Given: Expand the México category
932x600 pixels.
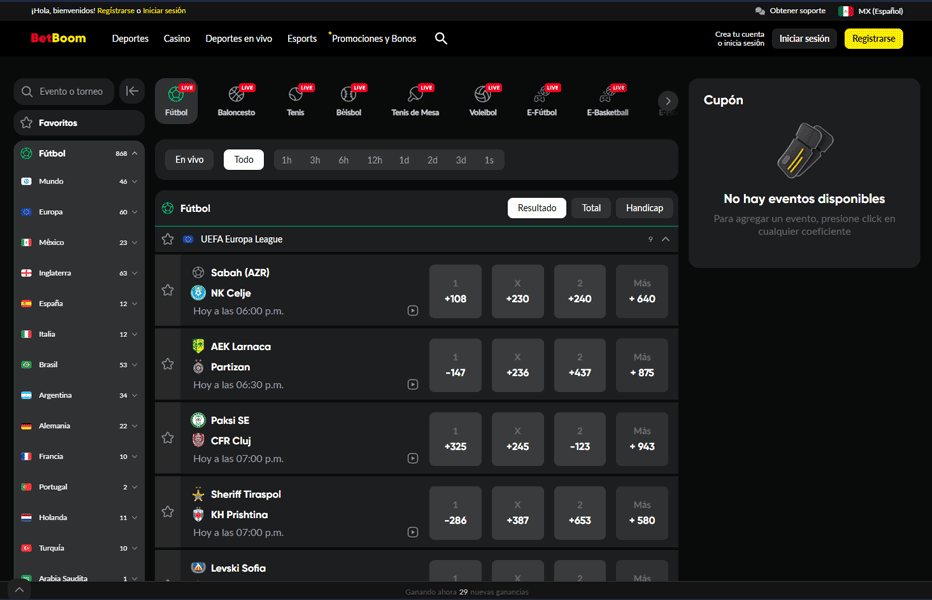Looking at the screenshot, I should [134, 243].
